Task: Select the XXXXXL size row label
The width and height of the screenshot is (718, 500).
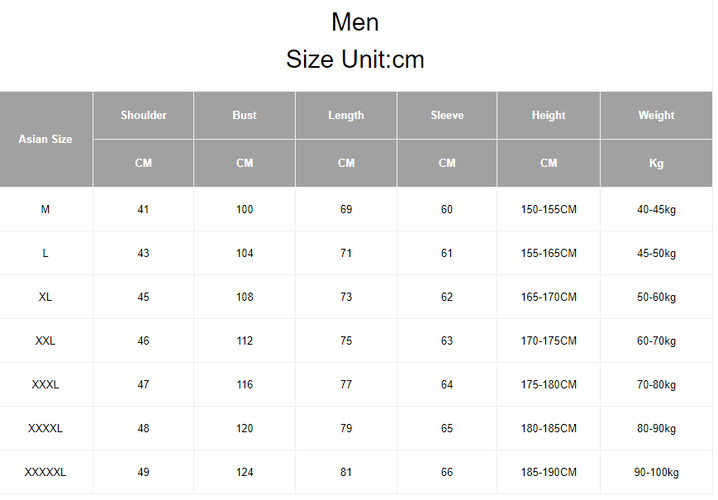Action: [45, 472]
